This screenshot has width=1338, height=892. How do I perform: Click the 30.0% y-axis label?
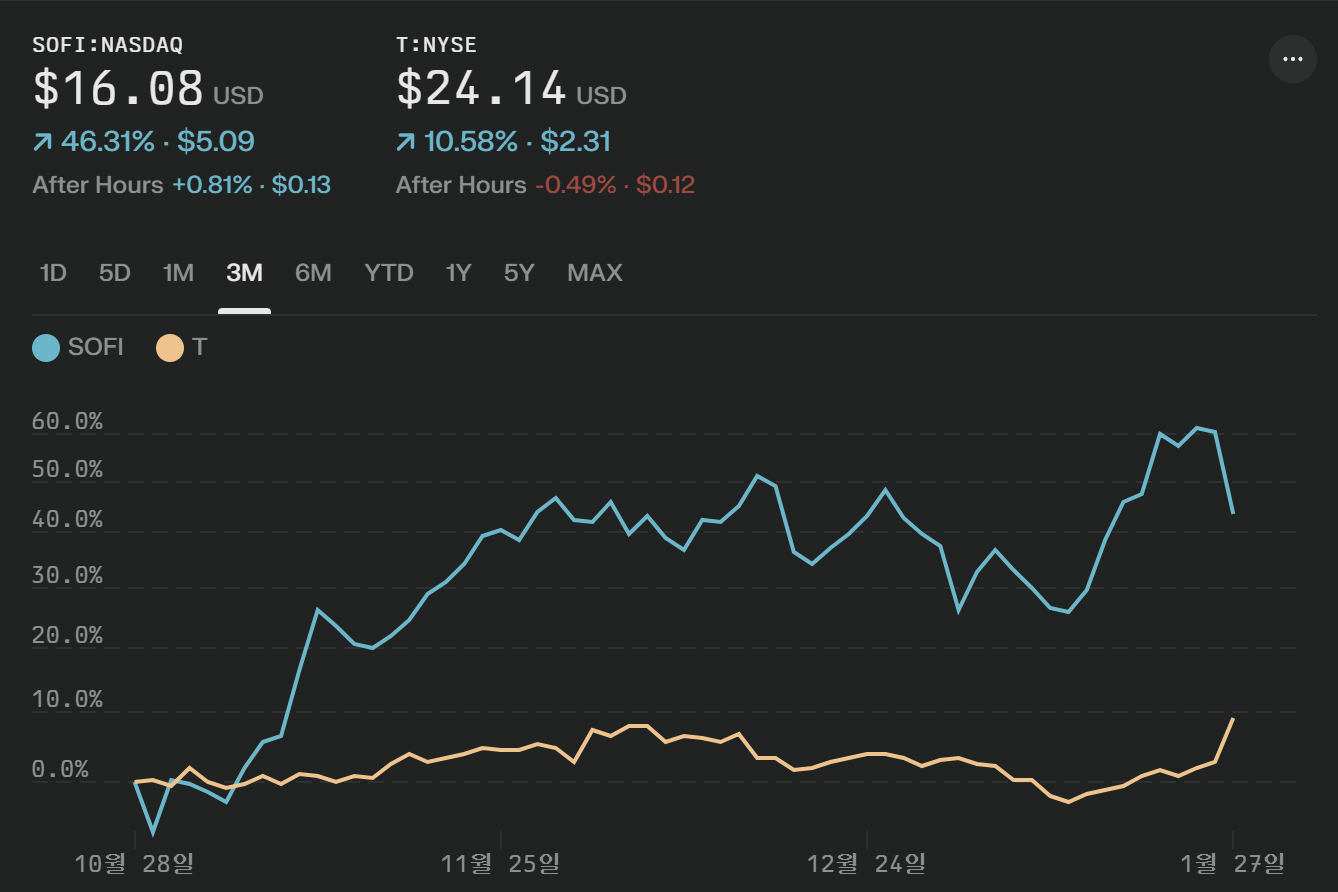point(68,576)
